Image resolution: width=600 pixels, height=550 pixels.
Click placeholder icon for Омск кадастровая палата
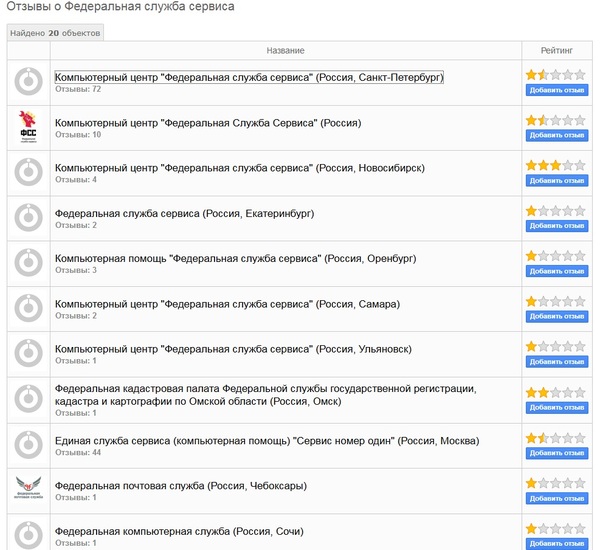28,399
